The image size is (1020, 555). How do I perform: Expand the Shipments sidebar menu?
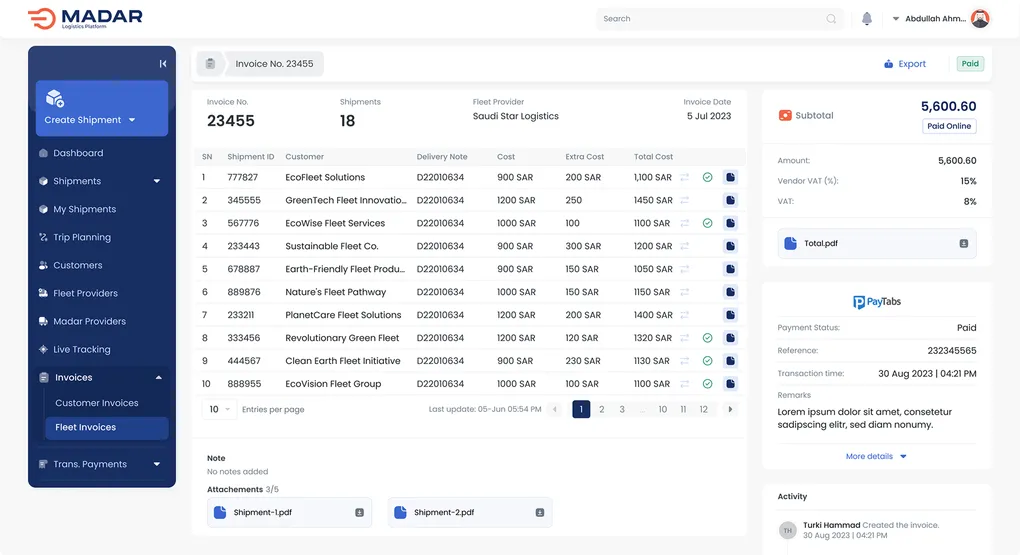point(157,181)
